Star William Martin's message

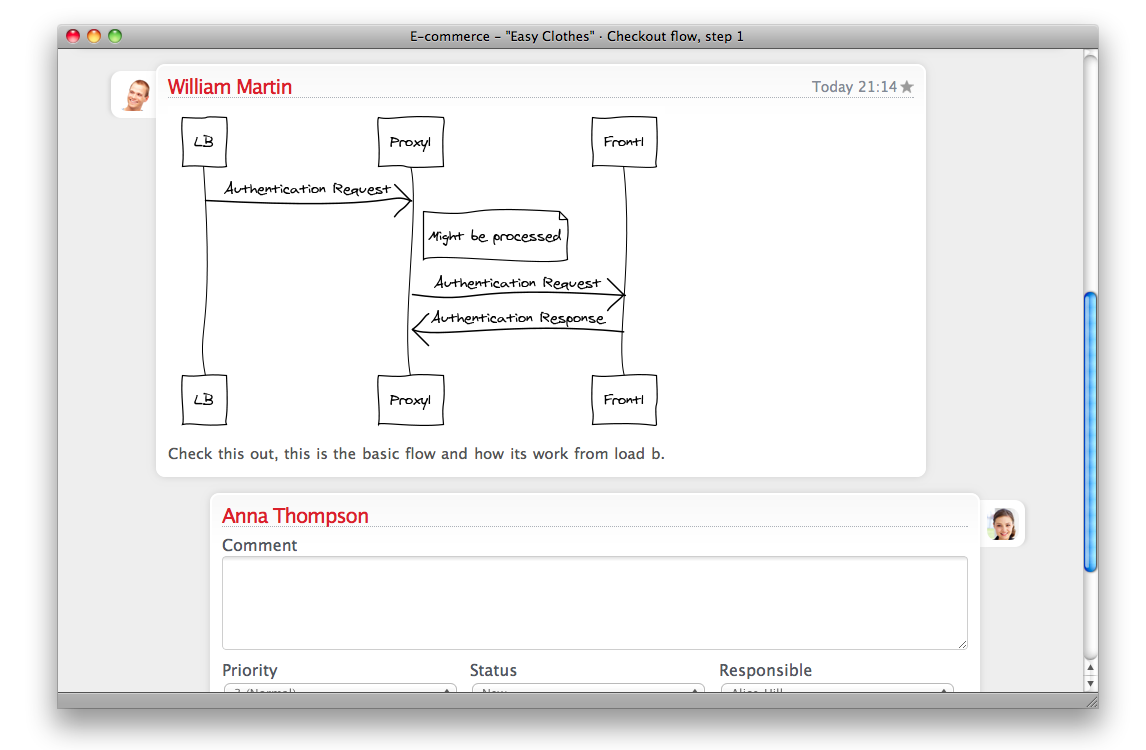pyautogui.click(x=907, y=87)
